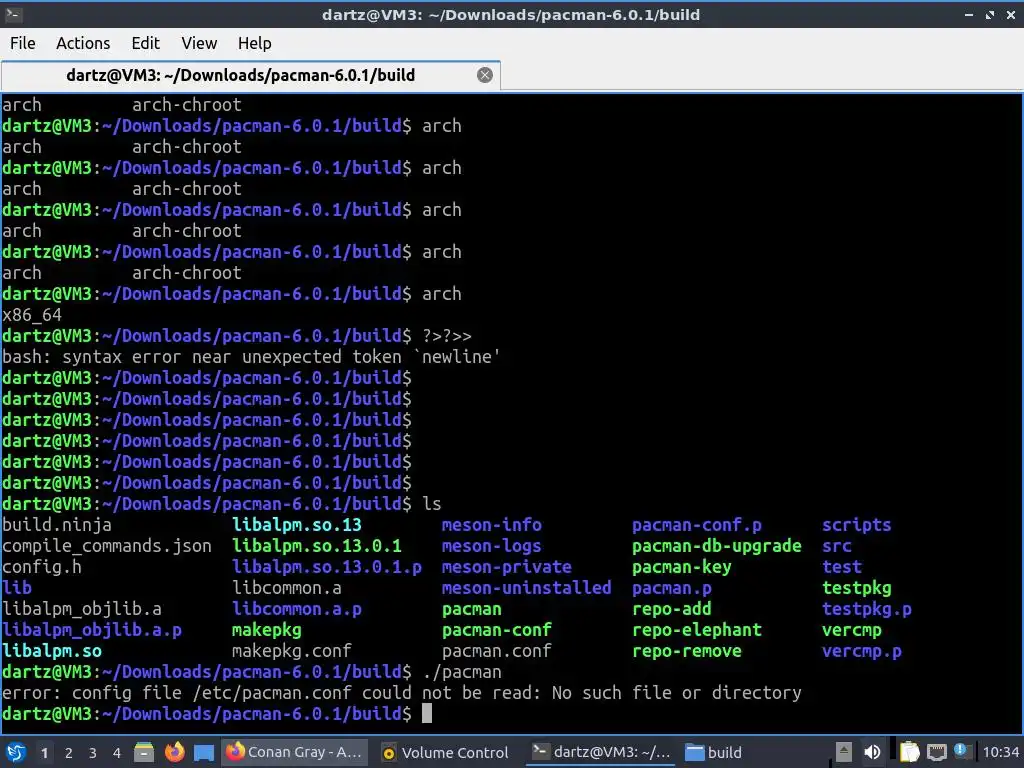1024x768 pixels.
Task: Open the Help menu
Action: click(254, 43)
